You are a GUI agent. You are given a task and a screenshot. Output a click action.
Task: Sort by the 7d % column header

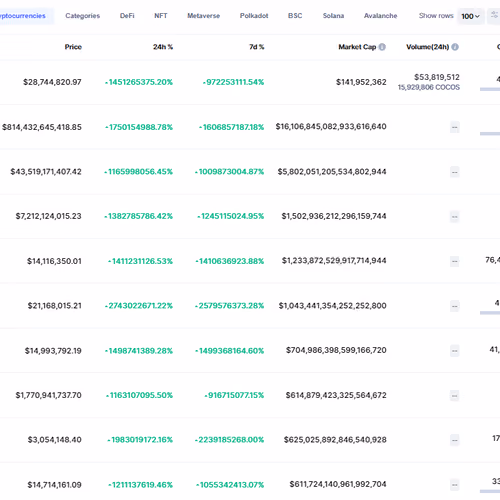point(257,47)
